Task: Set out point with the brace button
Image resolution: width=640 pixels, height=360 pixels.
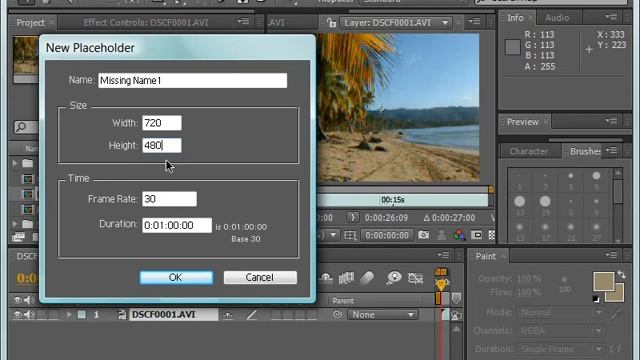Action: click(x=353, y=217)
